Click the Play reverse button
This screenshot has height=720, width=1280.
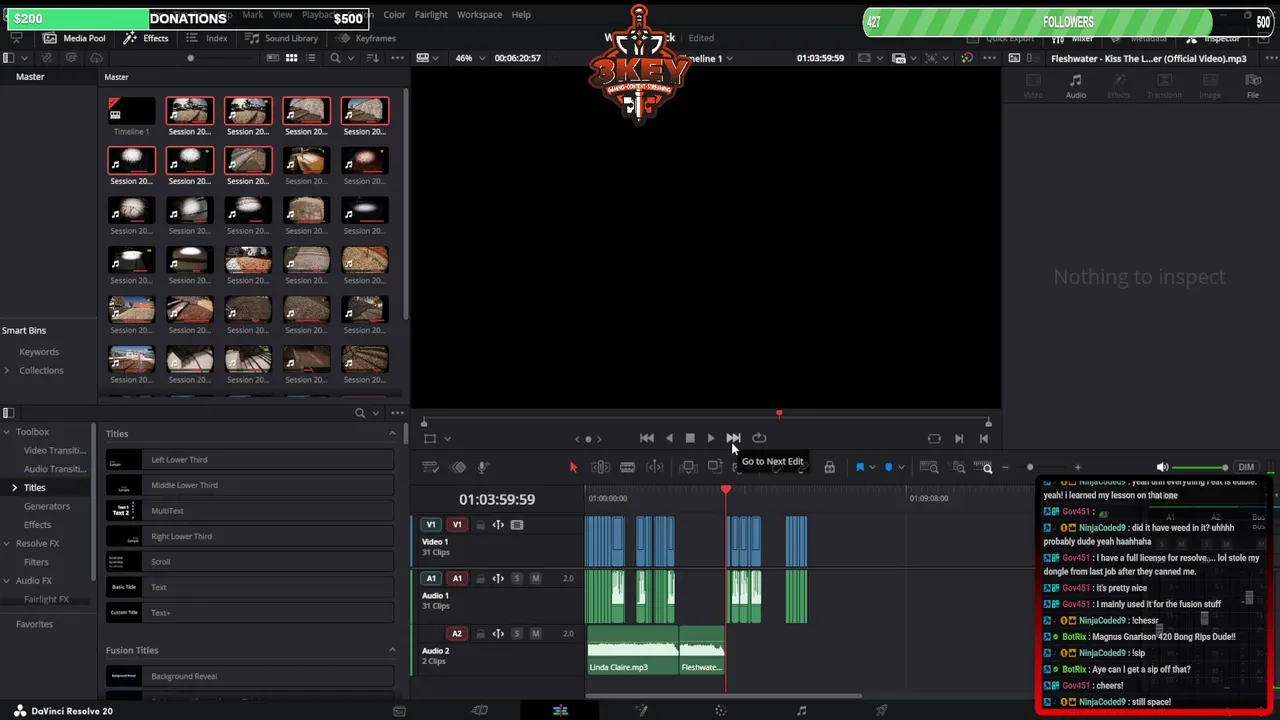(x=669, y=438)
